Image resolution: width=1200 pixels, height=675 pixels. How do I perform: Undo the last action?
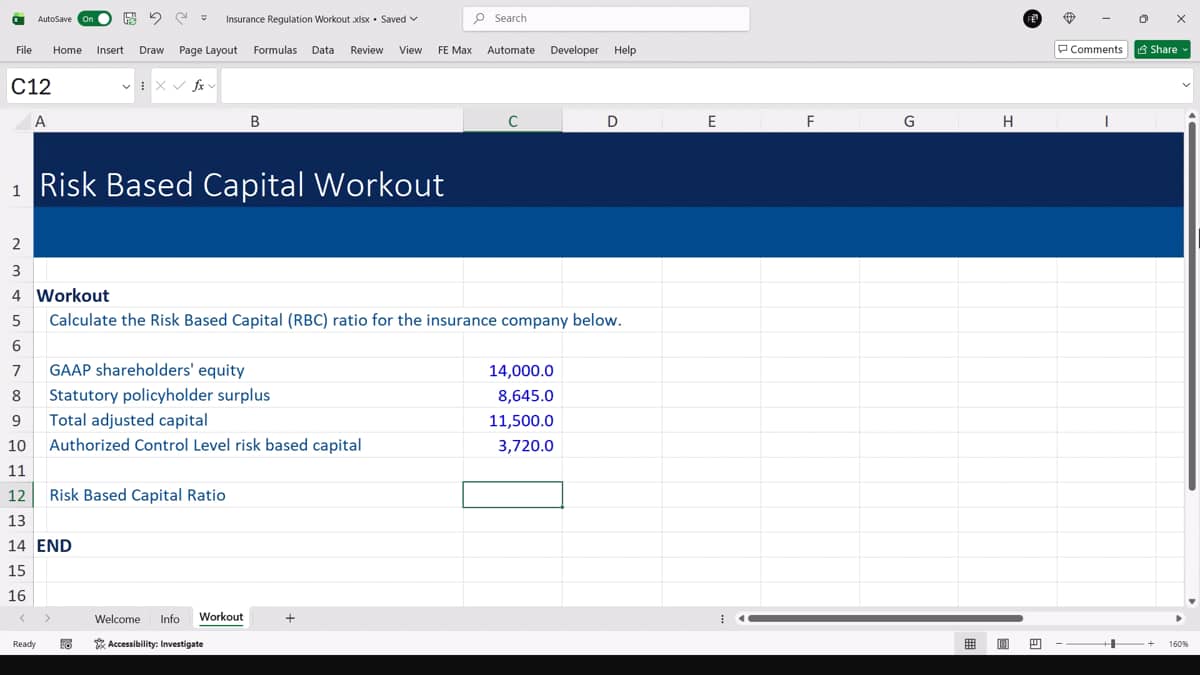pos(155,18)
